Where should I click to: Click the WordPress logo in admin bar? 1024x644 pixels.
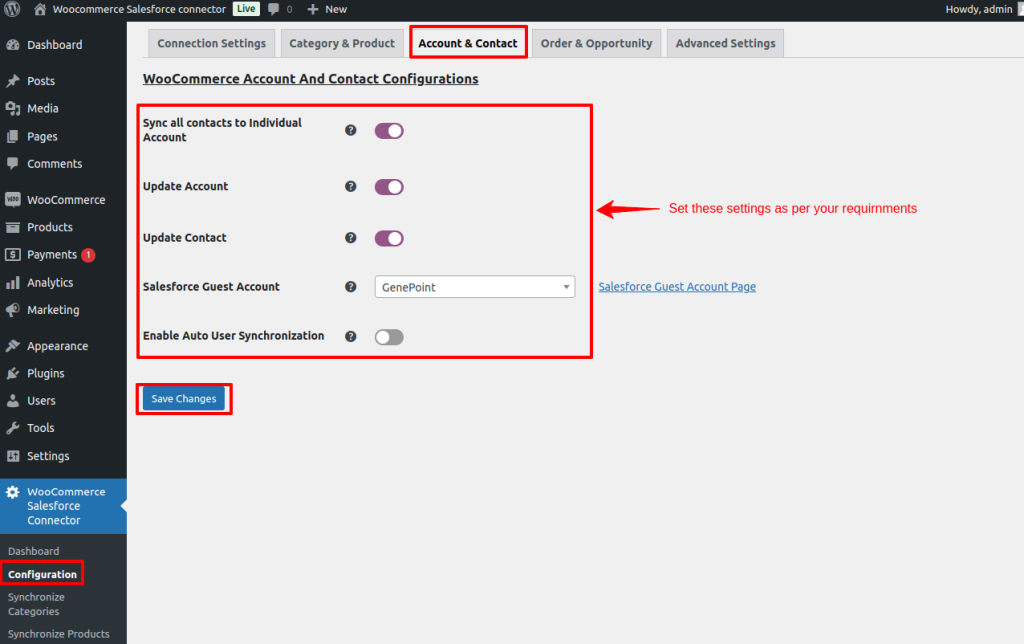13,9
